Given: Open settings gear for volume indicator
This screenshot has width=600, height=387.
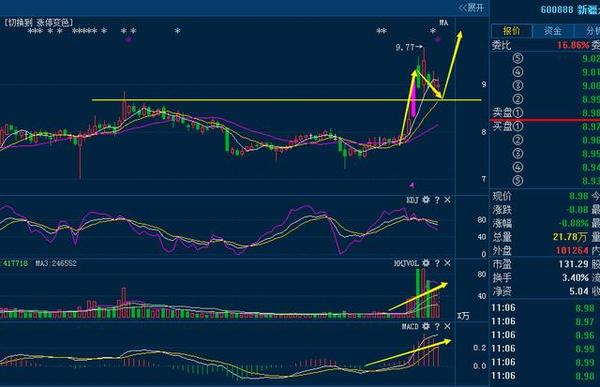Looking at the screenshot, I should [x=426, y=263].
